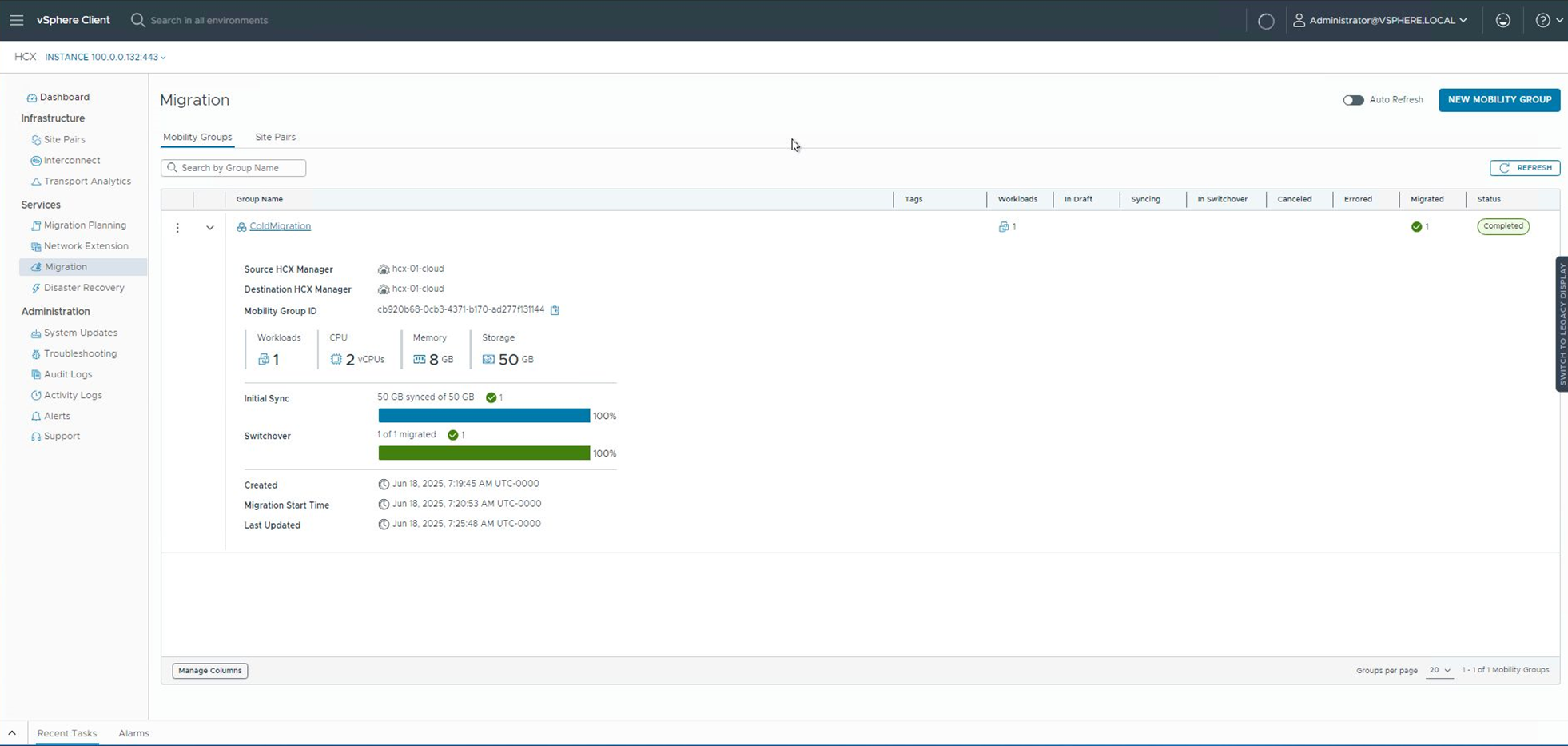The height and width of the screenshot is (746, 1568).
Task: Open the Alarms tab at bottom
Action: pos(133,733)
